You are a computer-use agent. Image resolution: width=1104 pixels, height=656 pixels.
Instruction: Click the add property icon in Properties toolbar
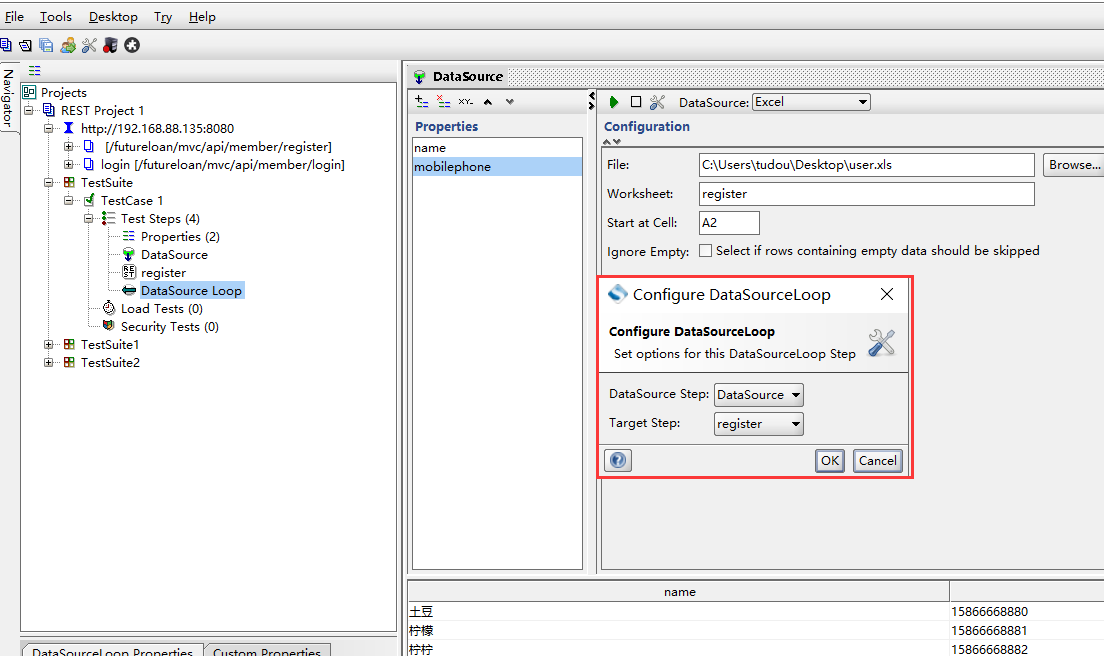[x=422, y=102]
